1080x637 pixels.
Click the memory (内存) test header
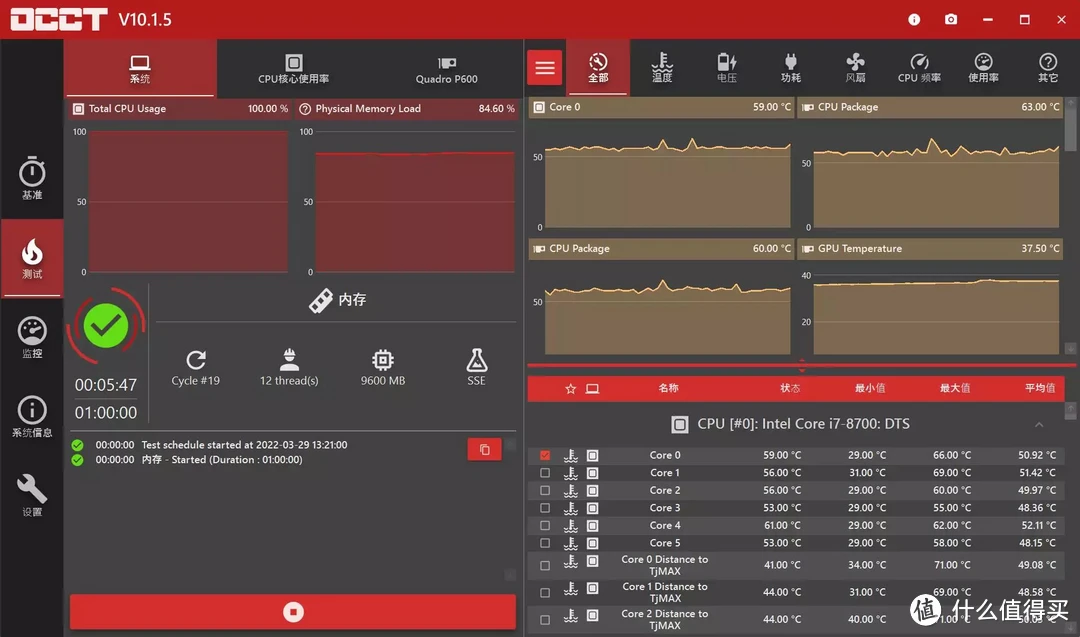click(338, 300)
